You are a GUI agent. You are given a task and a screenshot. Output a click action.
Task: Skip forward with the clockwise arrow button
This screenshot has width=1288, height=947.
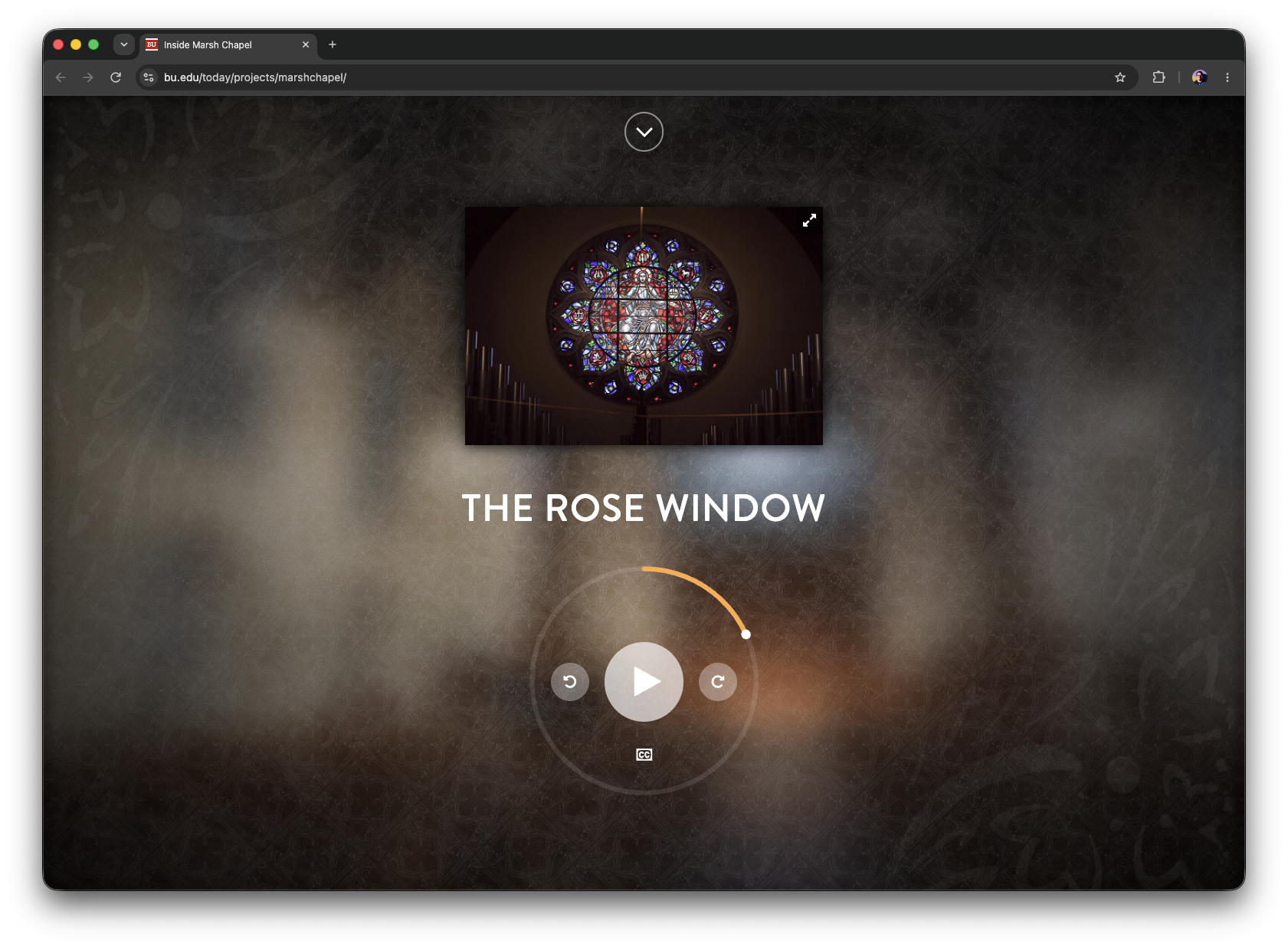pyautogui.click(x=718, y=681)
